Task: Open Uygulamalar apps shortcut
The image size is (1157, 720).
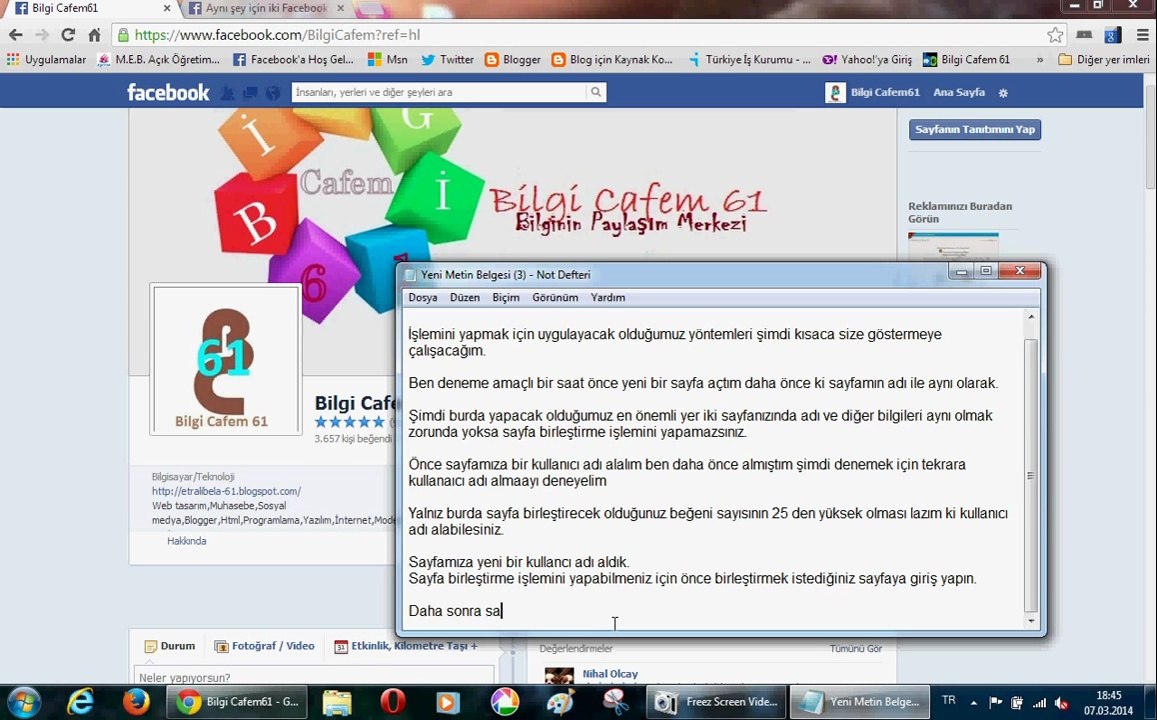Action: pos(46,60)
